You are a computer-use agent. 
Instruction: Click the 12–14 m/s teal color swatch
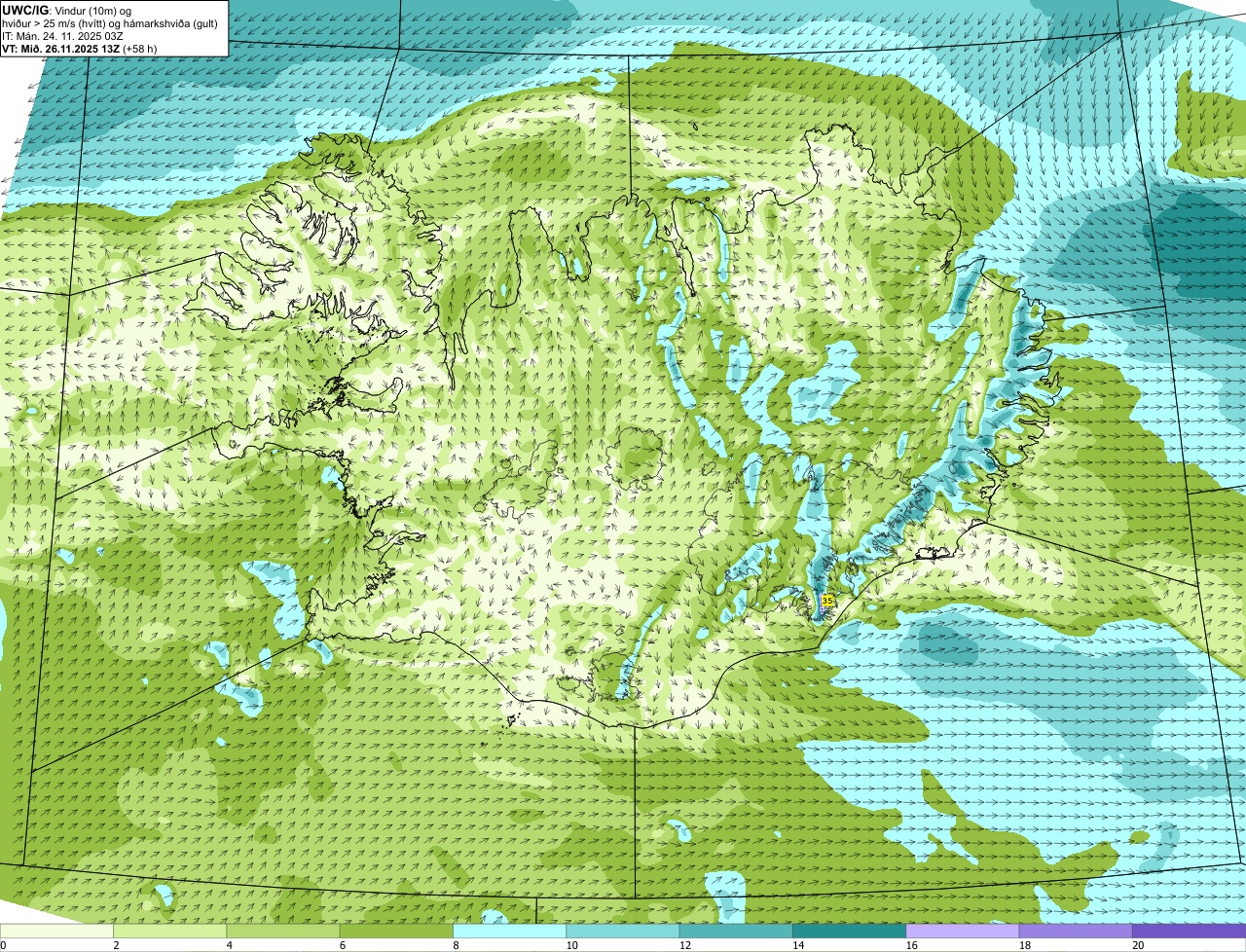click(x=736, y=932)
